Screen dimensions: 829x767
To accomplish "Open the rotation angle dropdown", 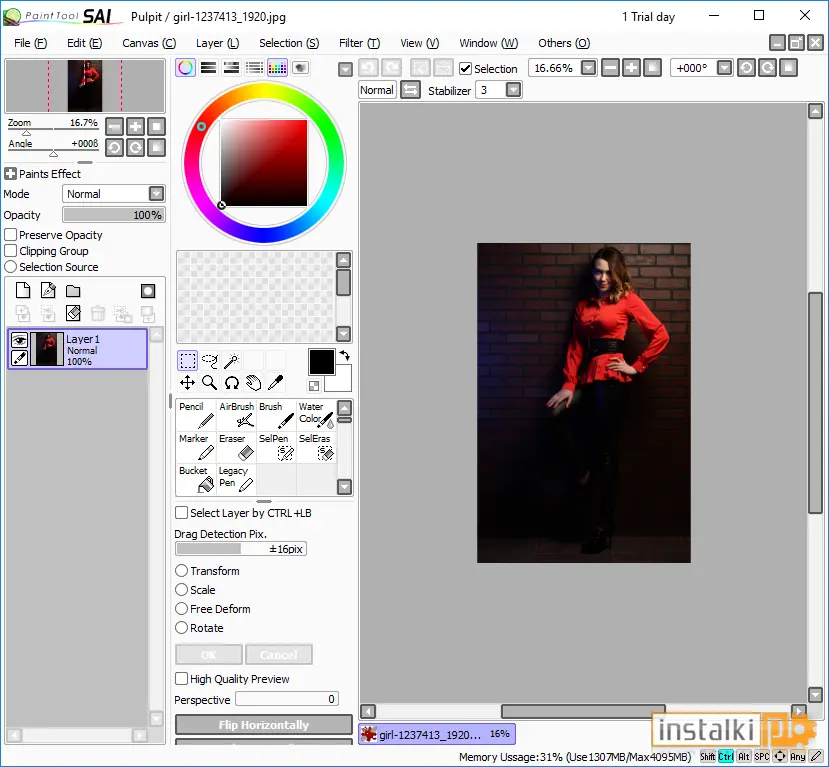I will (724, 68).
